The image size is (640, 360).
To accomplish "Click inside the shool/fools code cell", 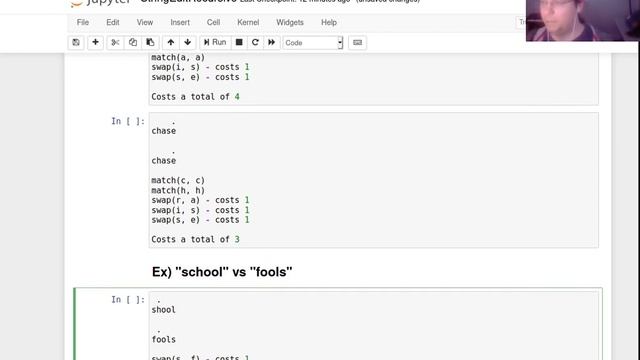I will 373,326.
